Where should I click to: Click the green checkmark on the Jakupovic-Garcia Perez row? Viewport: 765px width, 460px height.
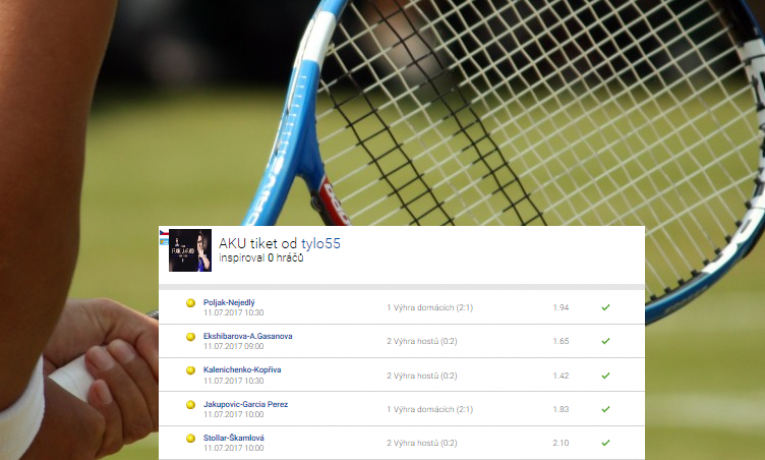[605, 409]
